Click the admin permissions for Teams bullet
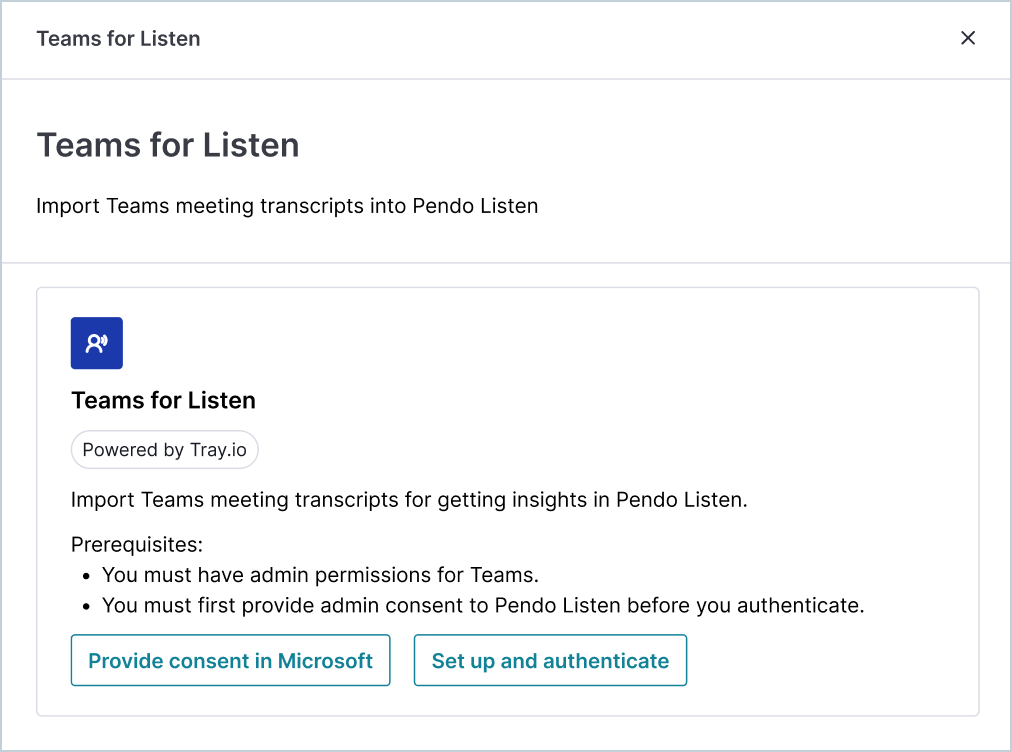Viewport: 1012px width, 752px height. (x=320, y=575)
